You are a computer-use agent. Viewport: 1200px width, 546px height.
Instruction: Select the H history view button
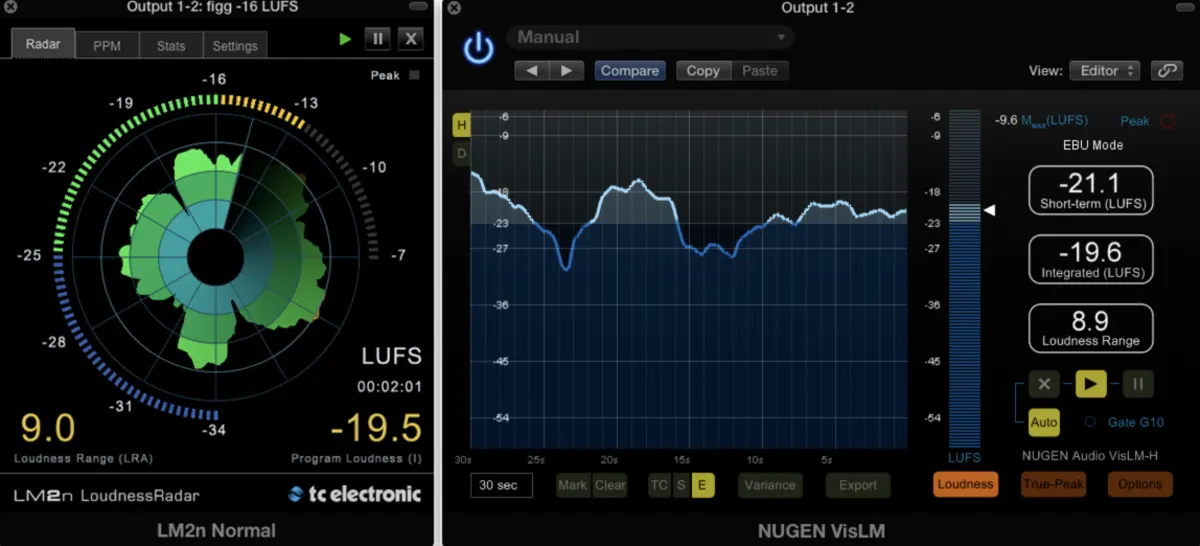click(x=461, y=125)
